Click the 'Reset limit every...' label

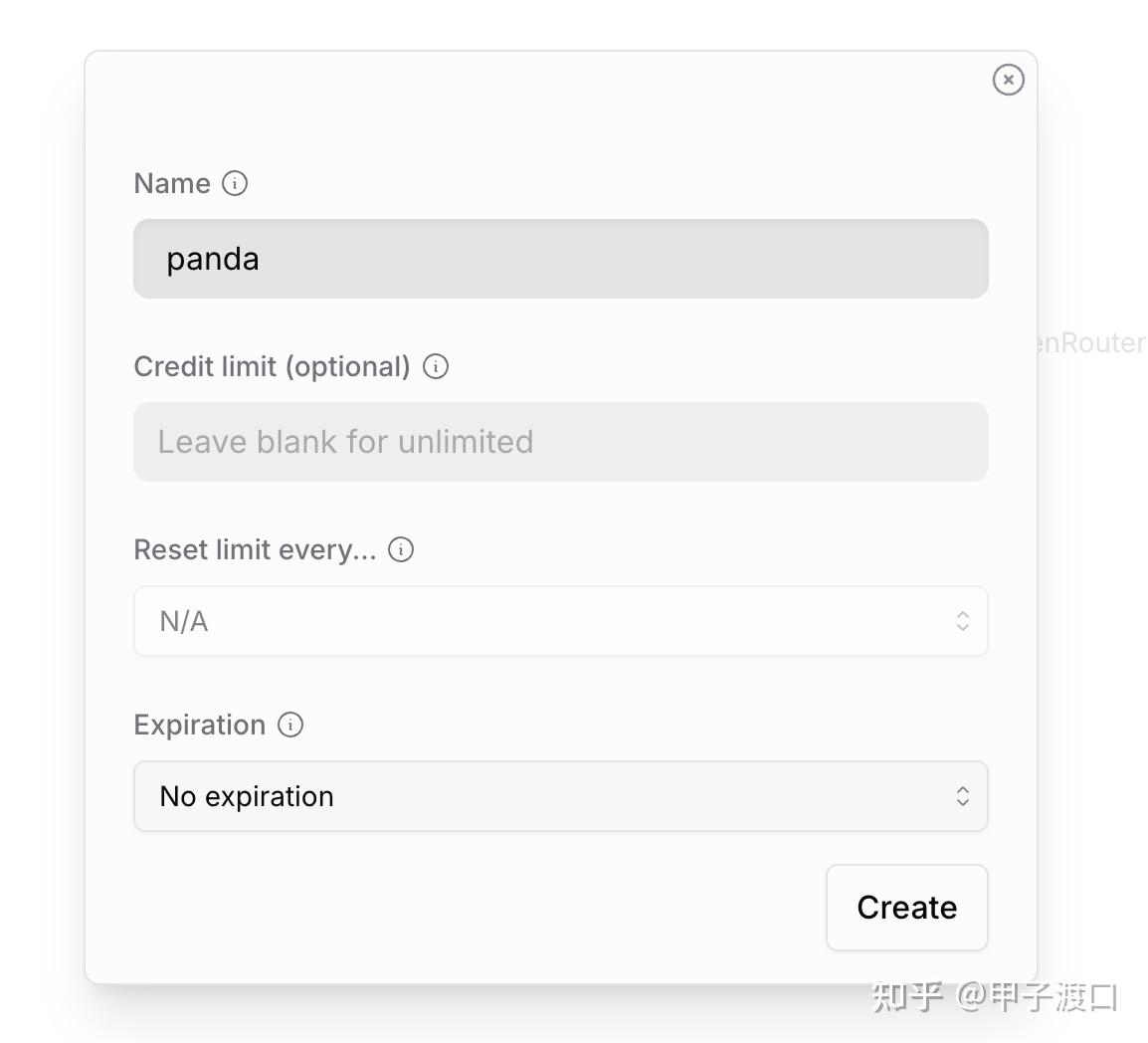[x=255, y=549]
